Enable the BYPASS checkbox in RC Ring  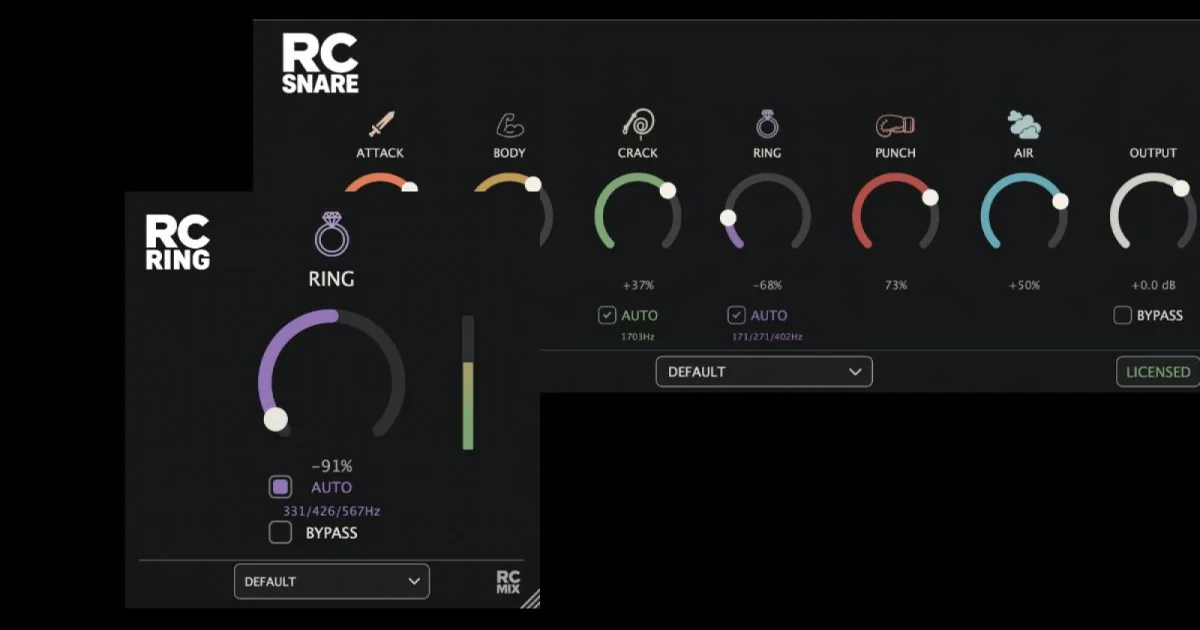pos(280,532)
